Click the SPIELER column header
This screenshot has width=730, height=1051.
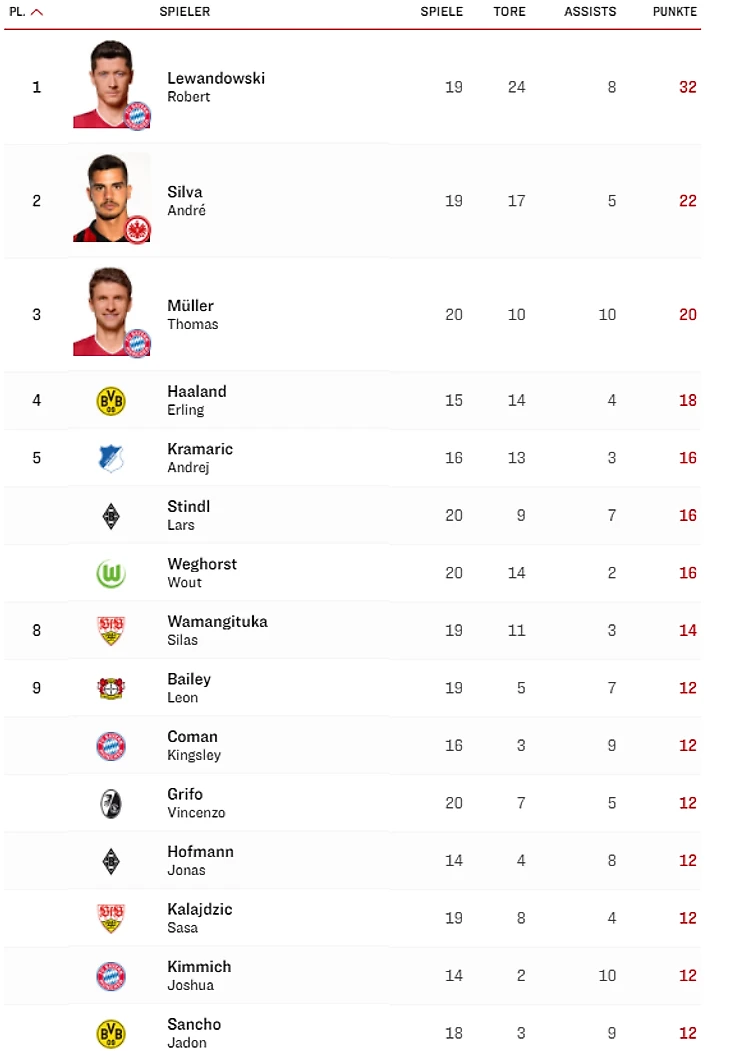click(184, 11)
